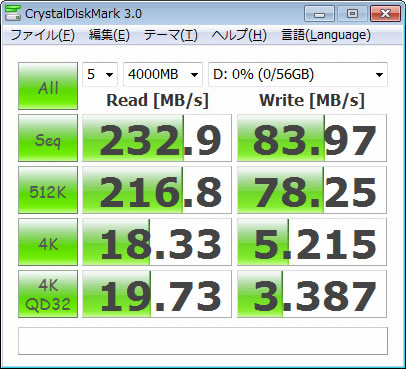406x369 pixels.
Task: Open the 言語(Language) menu
Action: [x=326, y=35]
